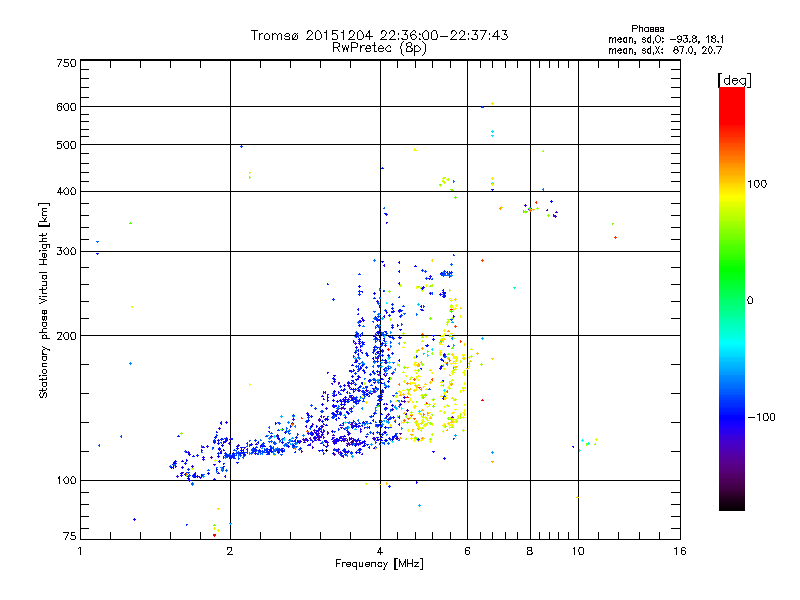The height and width of the screenshot is (600, 800).
Task: Click the 'Phases' statistics heading
Action: point(647,29)
